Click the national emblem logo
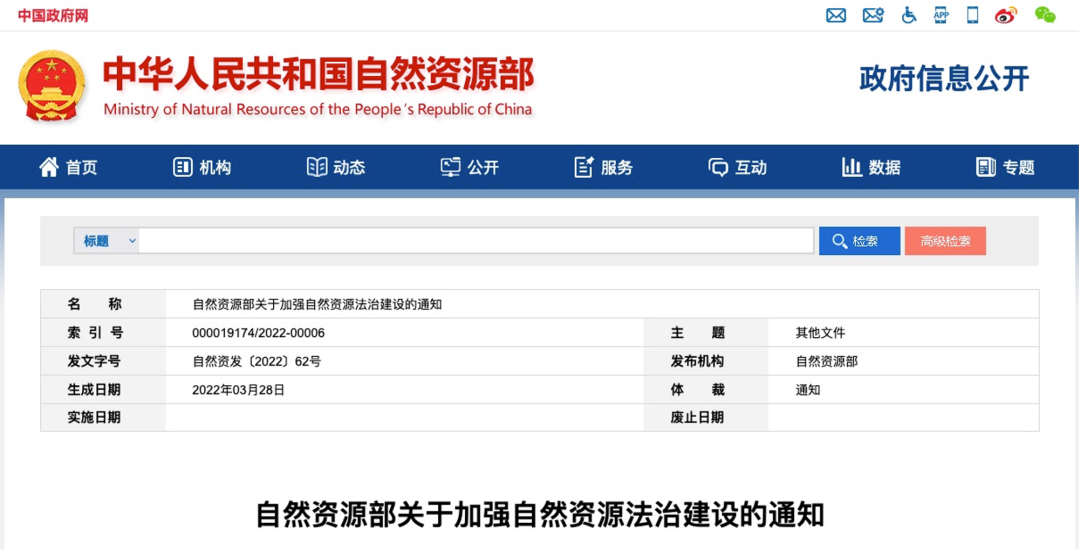 (52, 86)
